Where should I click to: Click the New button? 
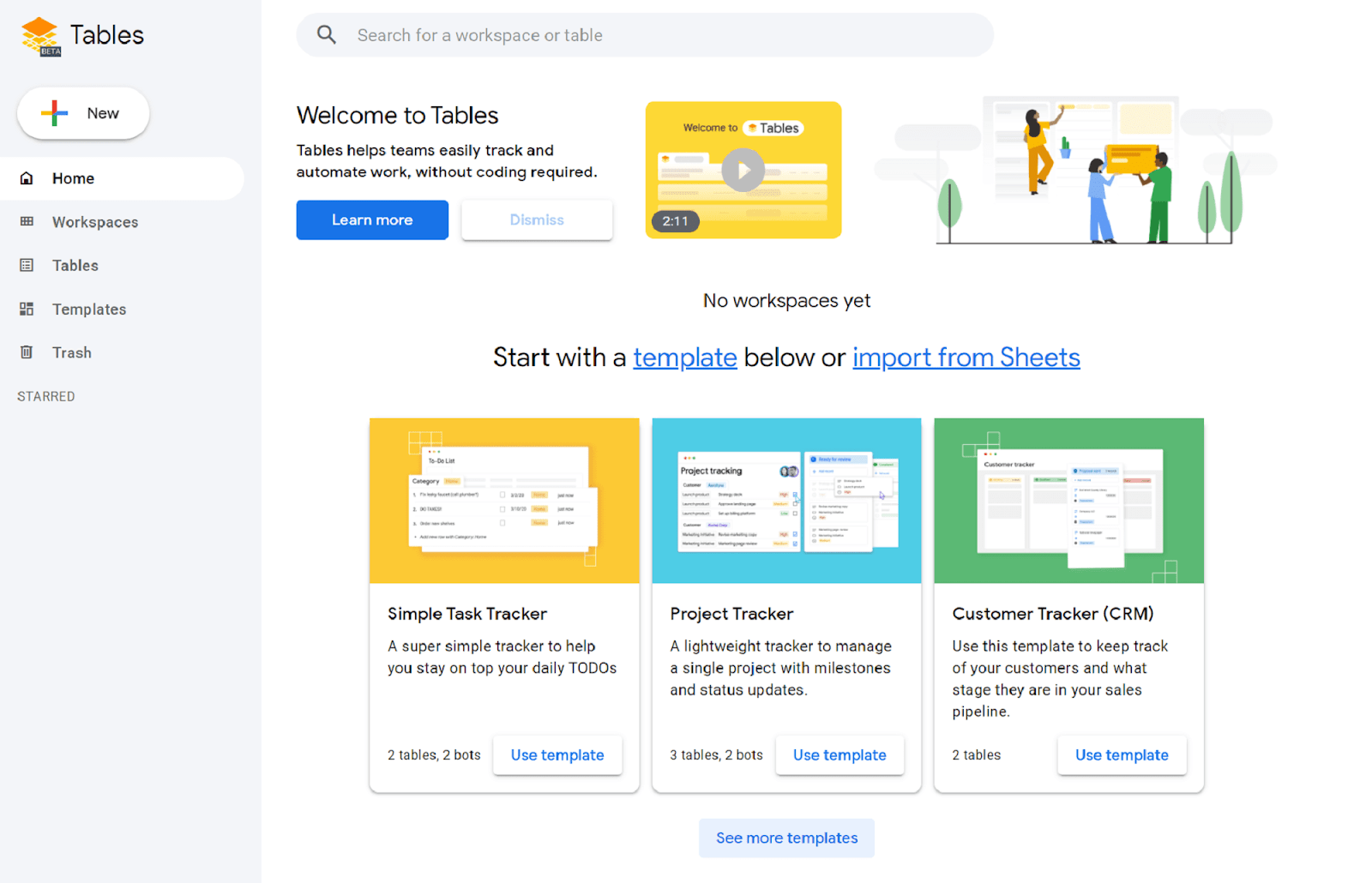pos(83,113)
